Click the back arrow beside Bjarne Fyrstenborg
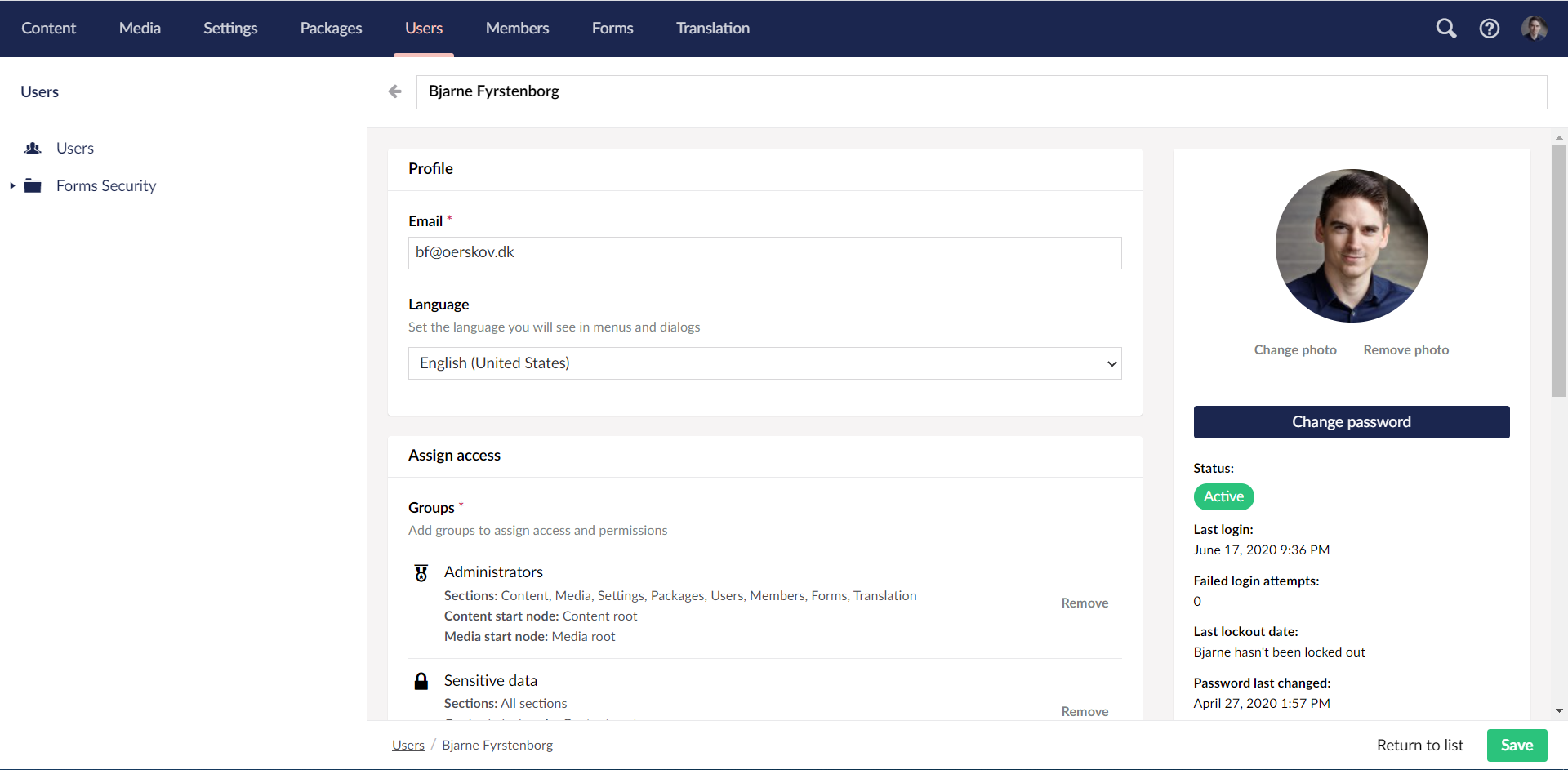Viewport: 1568px width, 770px height. pos(395,91)
